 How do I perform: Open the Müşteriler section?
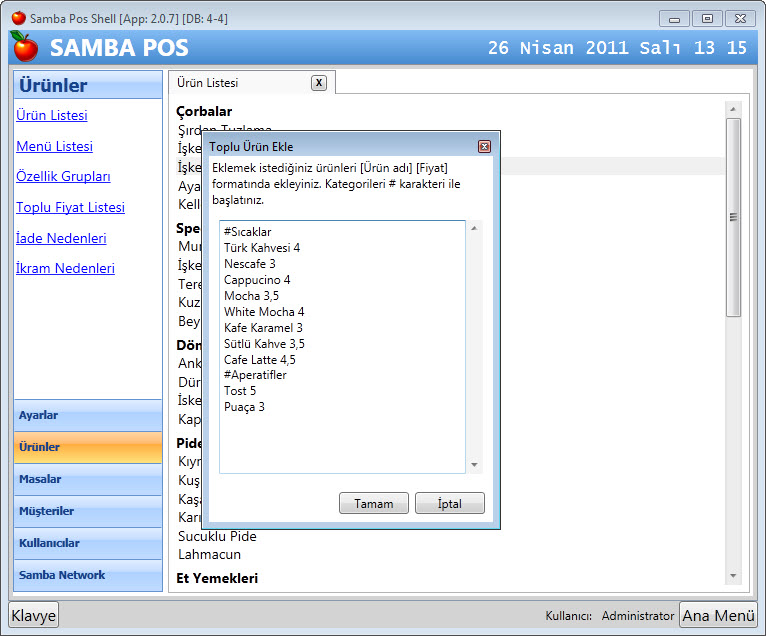click(x=87, y=511)
